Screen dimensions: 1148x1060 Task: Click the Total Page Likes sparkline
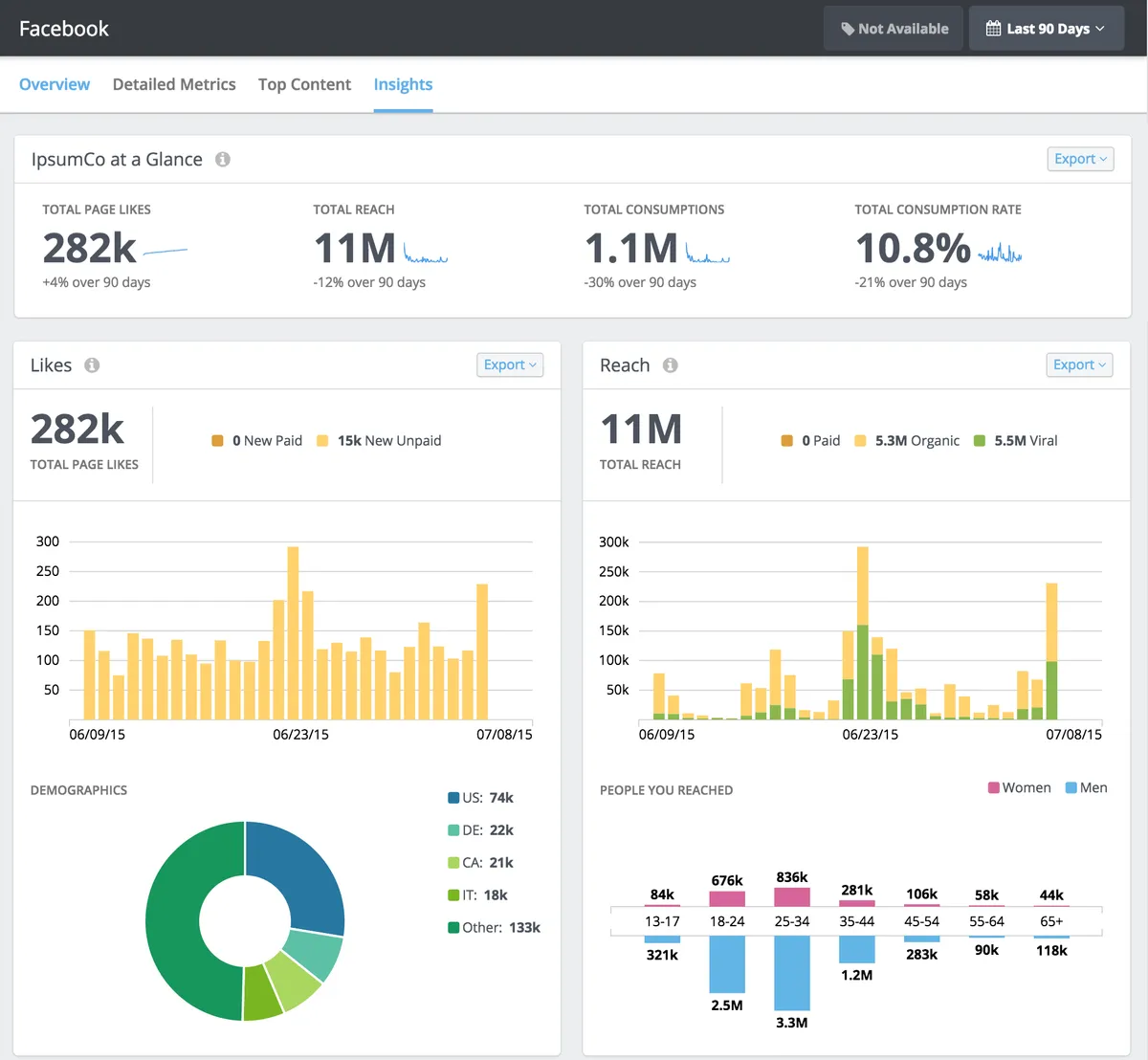click(x=165, y=253)
